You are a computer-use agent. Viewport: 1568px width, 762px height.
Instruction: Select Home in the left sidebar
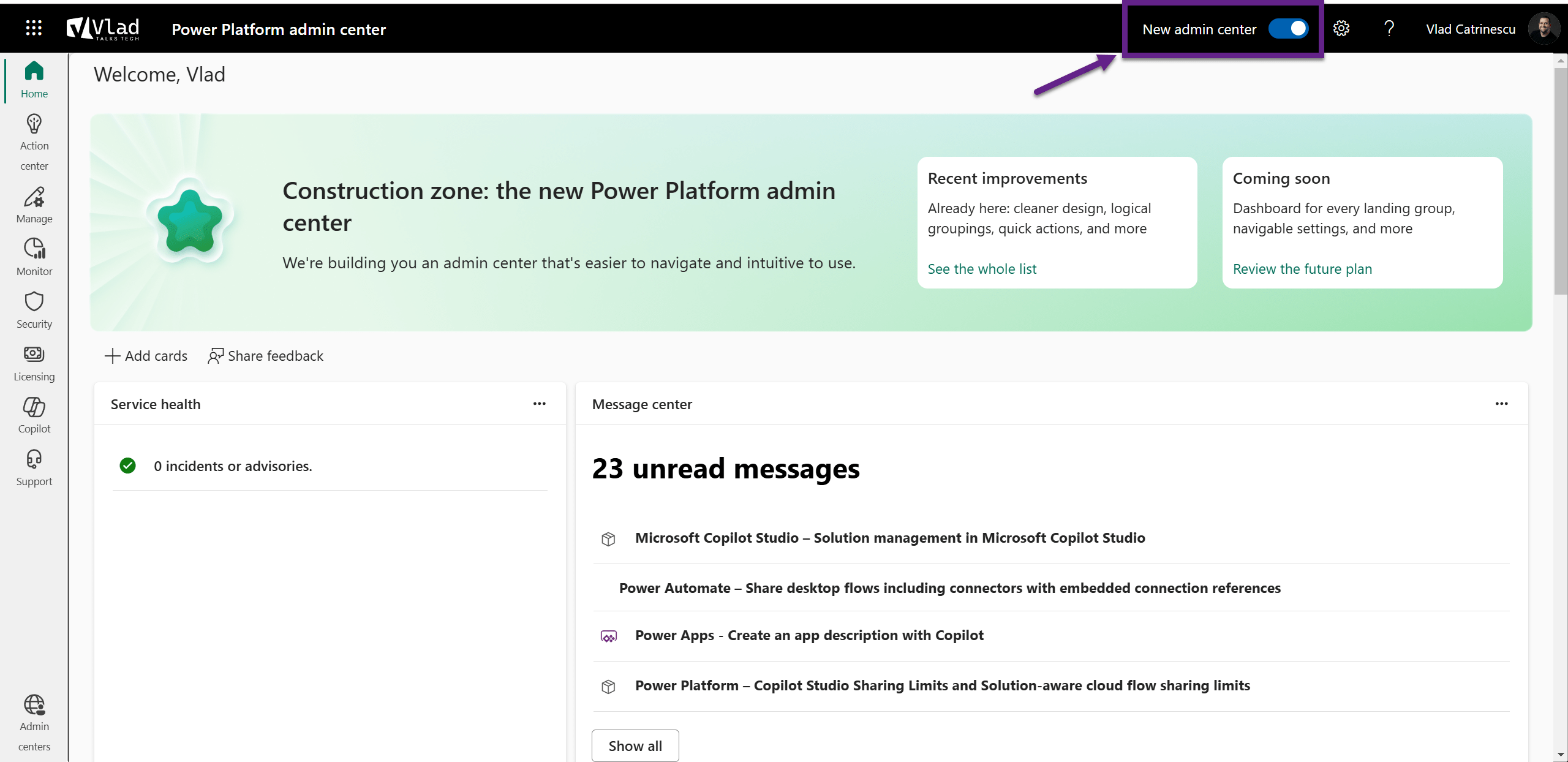tap(34, 80)
